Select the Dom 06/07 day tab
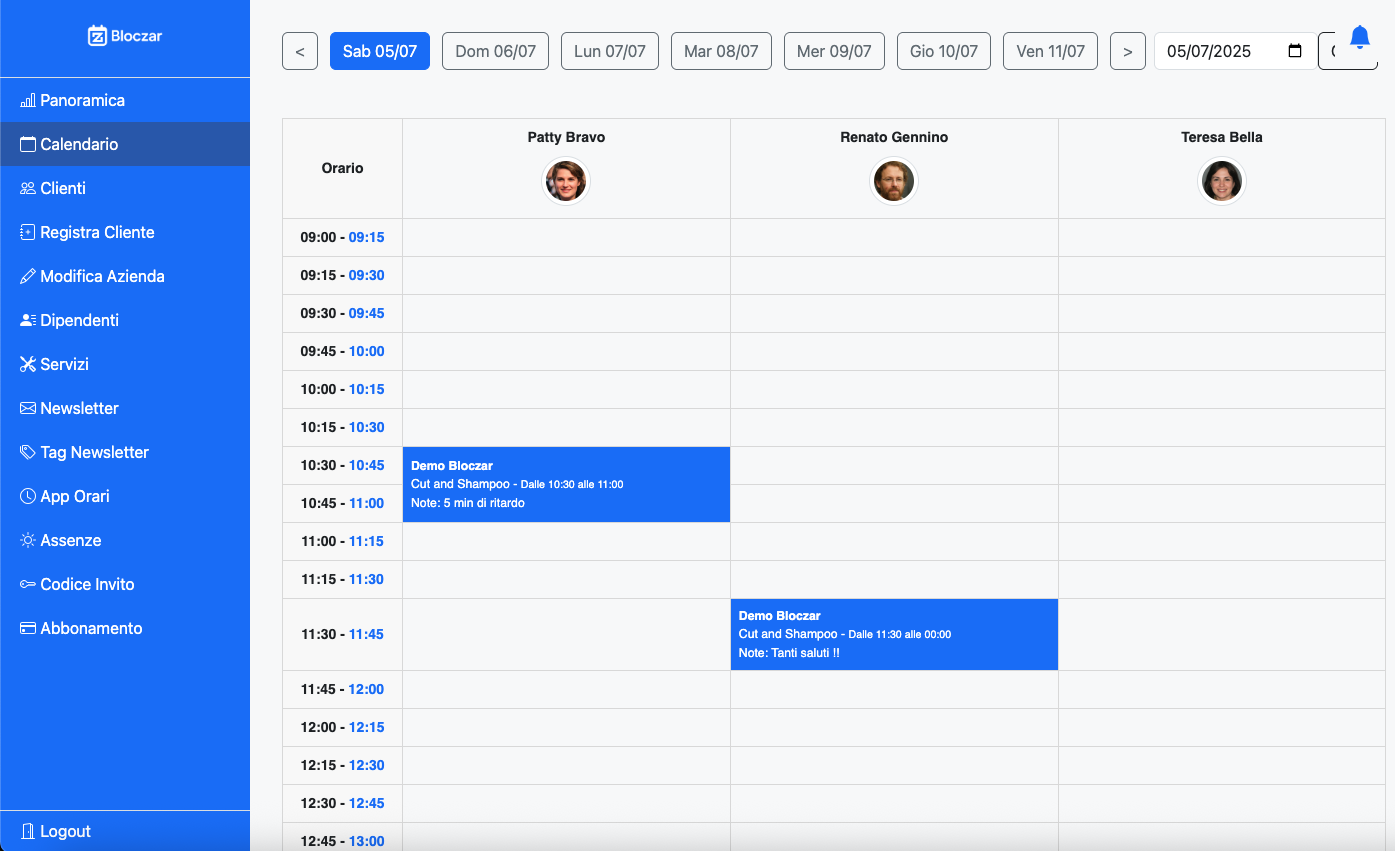Image resolution: width=1395 pixels, height=851 pixels. 495,52
